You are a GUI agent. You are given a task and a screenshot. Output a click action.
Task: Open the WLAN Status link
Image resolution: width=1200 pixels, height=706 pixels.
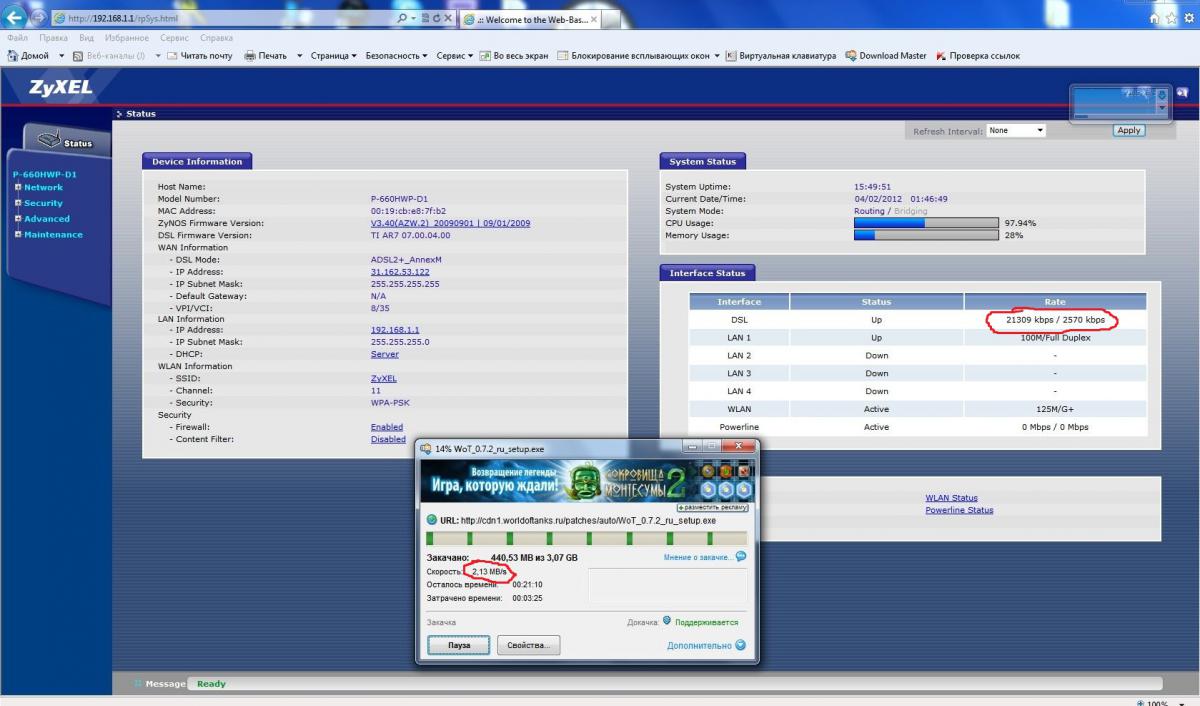coord(951,498)
